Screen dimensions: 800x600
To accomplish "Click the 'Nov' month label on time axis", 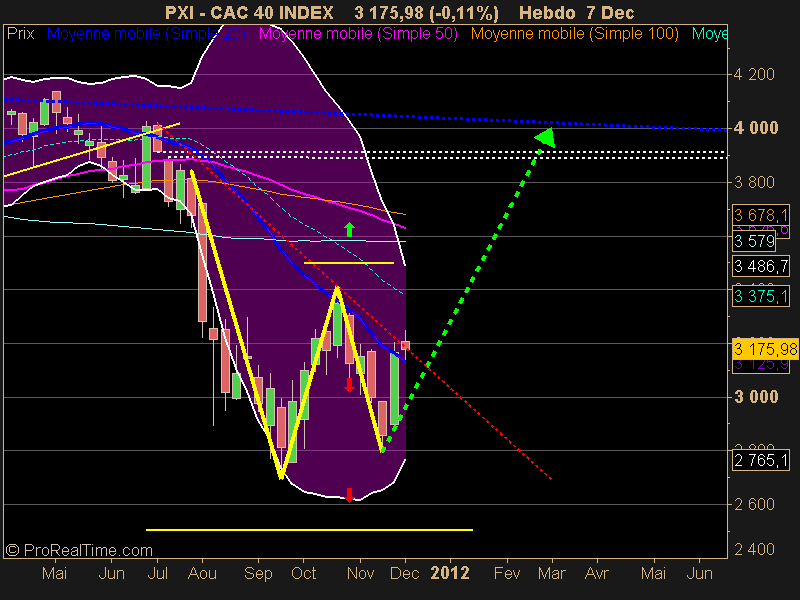I will coord(361,573).
